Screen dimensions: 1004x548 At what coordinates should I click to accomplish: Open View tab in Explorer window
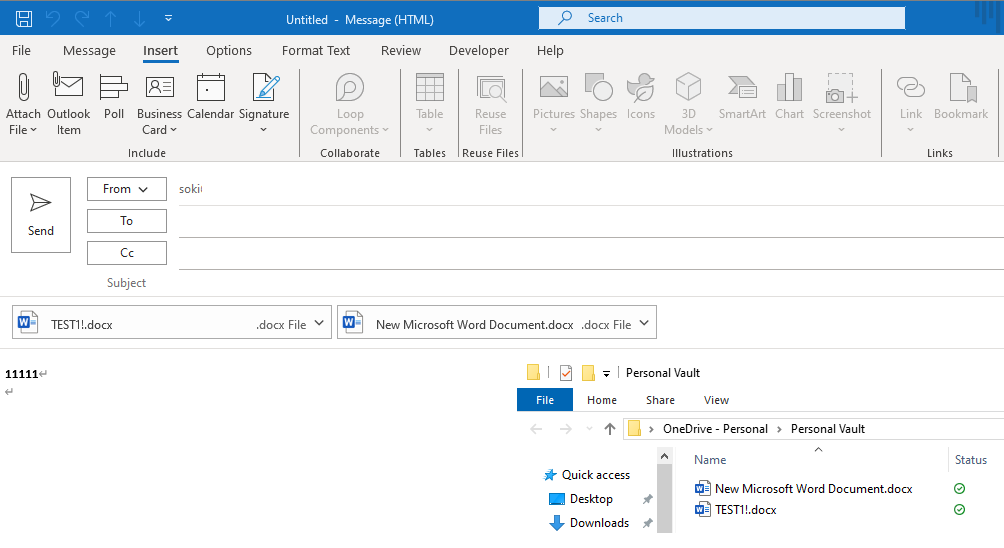pos(716,400)
